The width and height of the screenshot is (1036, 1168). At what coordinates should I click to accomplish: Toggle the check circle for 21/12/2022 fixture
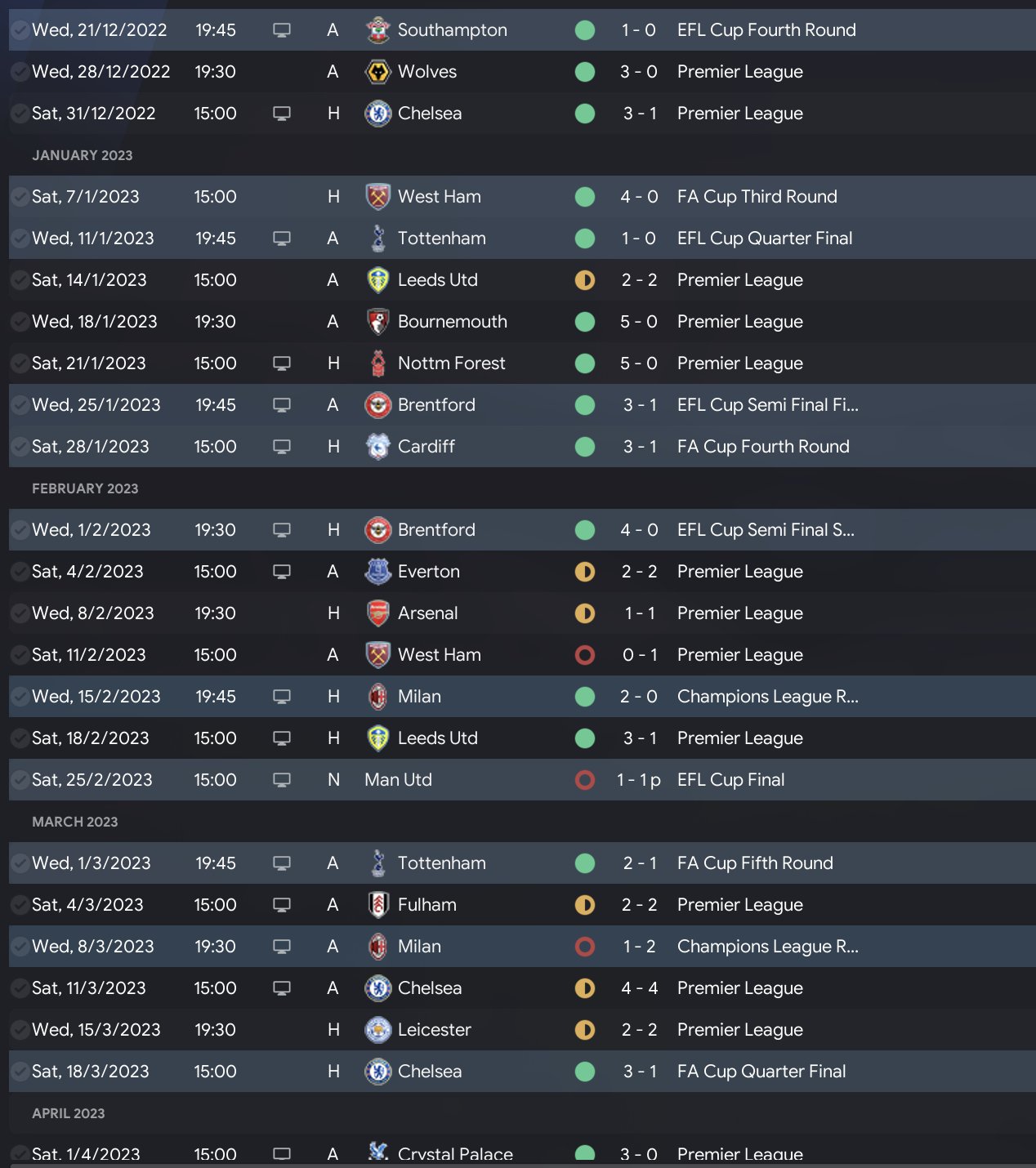point(20,30)
